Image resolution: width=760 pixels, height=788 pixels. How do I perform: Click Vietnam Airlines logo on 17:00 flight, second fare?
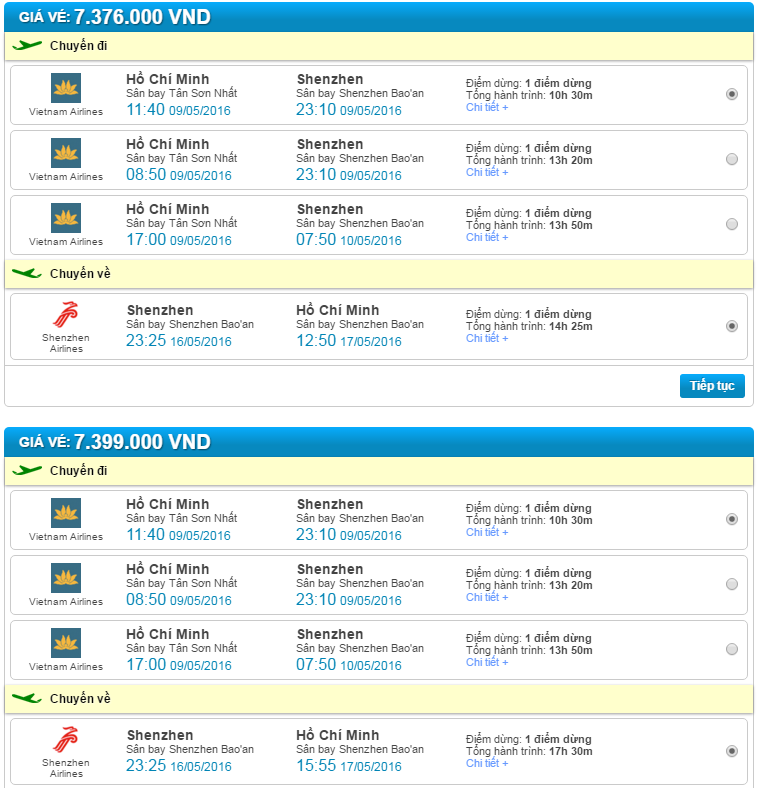coord(66,642)
